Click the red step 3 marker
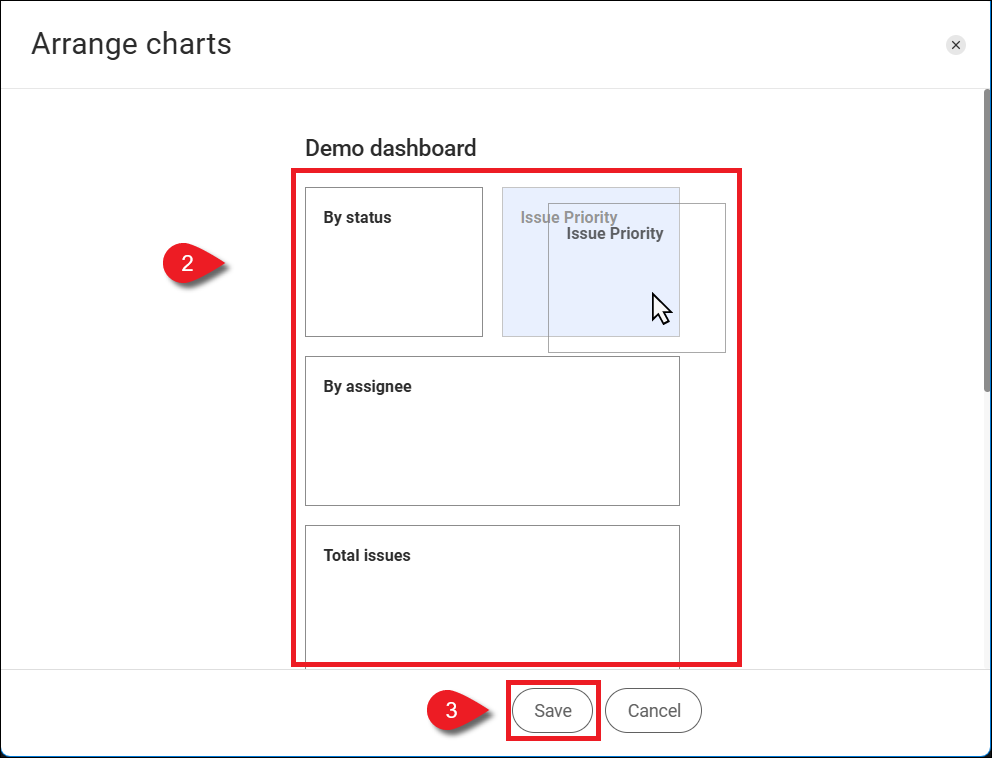This screenshot has height=758, width=992. pos(453,711)
